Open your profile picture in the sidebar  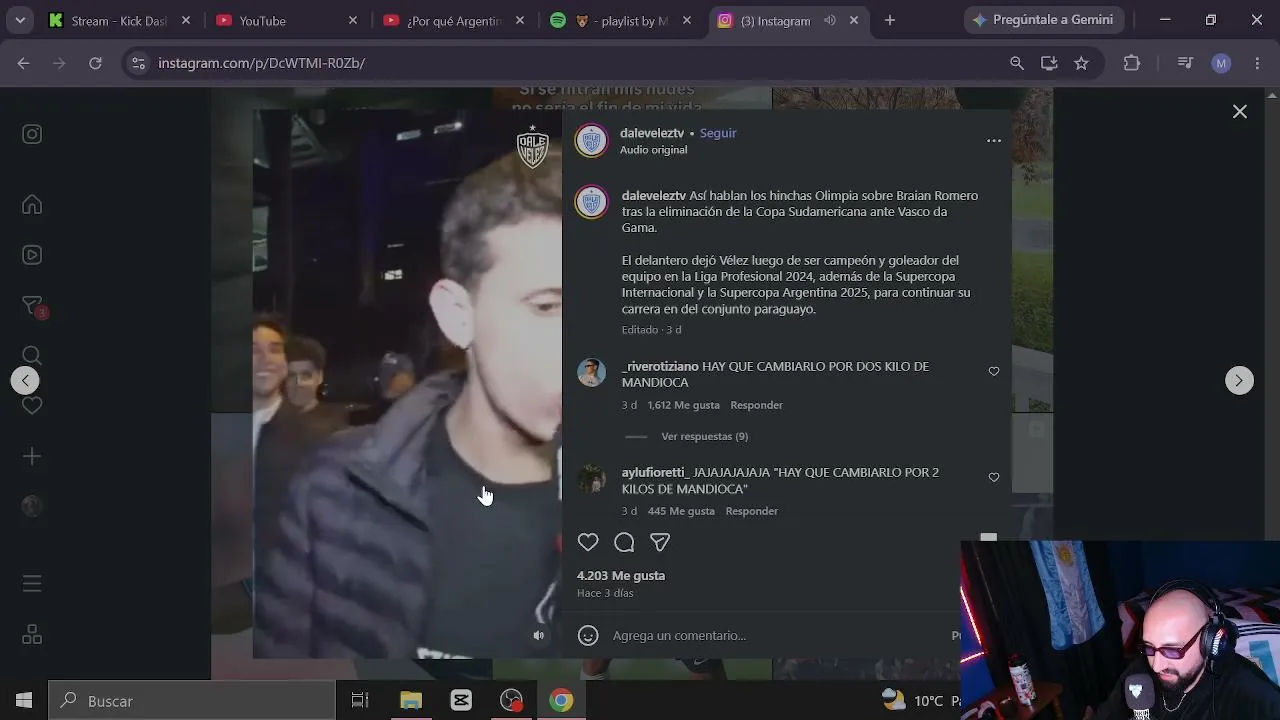32,506
